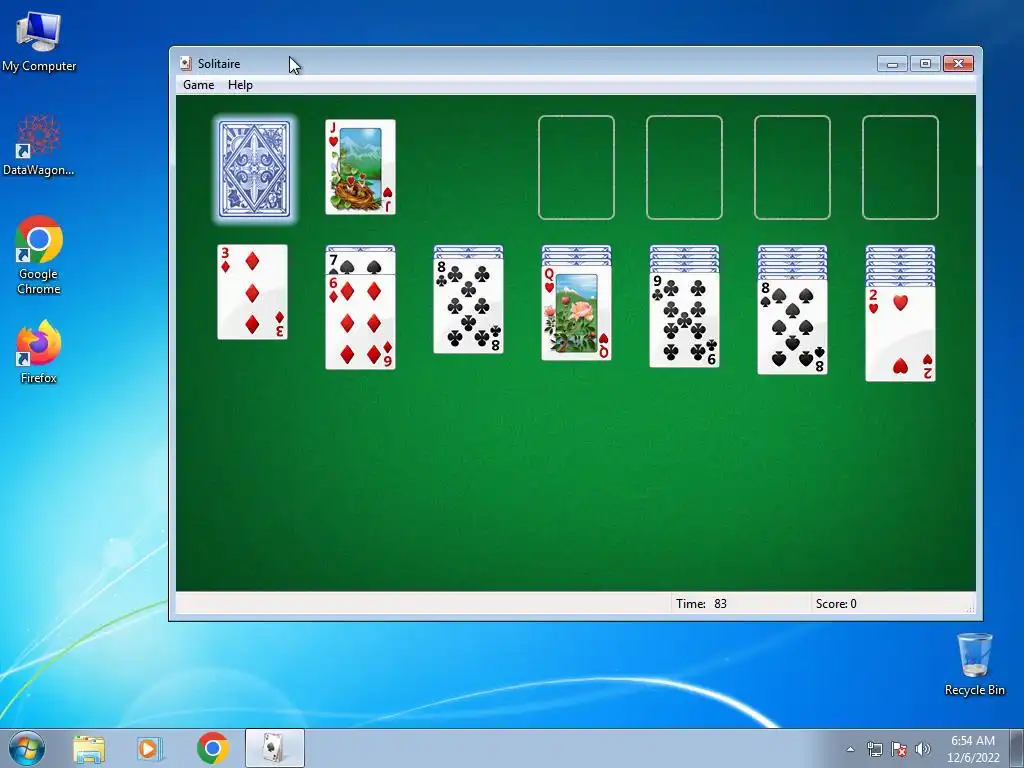Select the 8 of Spades card

tap(792, 327)
